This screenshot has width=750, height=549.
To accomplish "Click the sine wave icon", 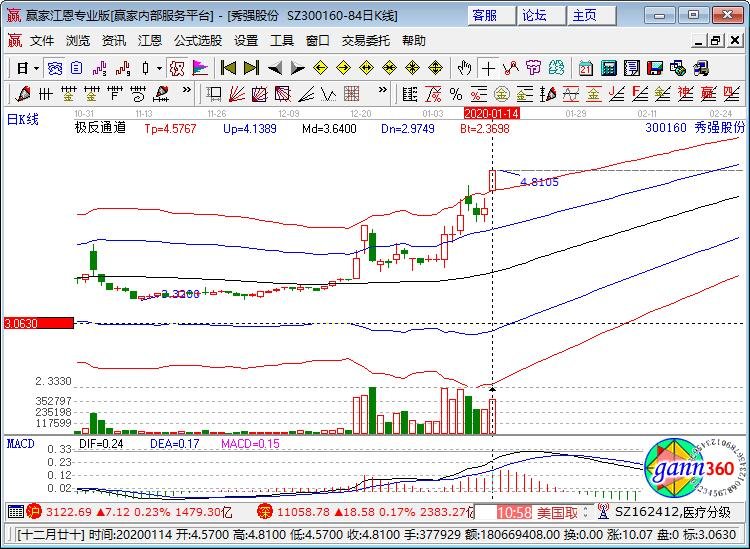I will tap(571, 94).
